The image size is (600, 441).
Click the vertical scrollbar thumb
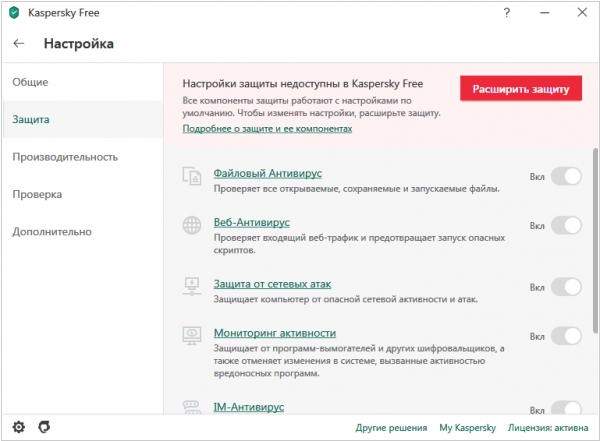click(595, 240)
